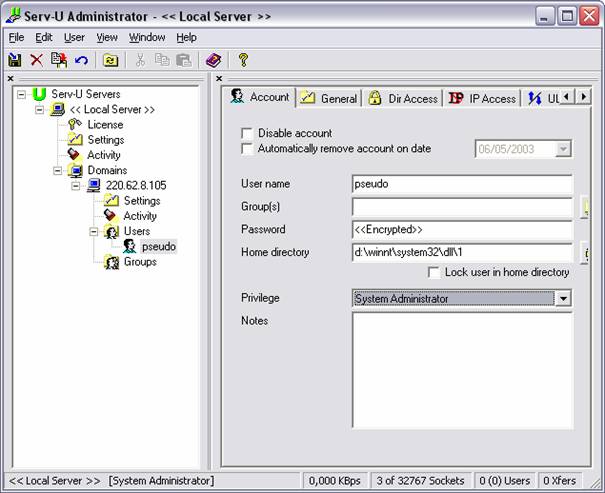Viewport: 605px width, 493px height.
Task: Open the Window menu
Action: (x=147, y=37)
